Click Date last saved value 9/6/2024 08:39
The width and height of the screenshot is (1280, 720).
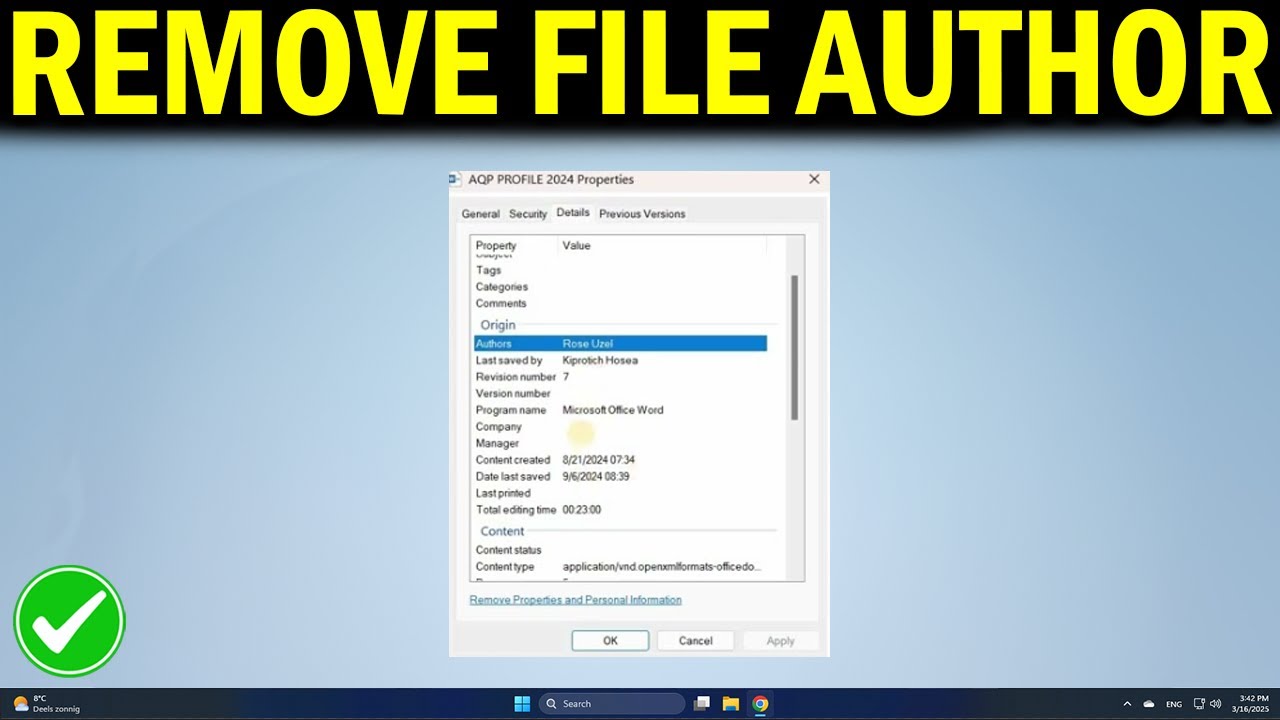click(596, 477)
